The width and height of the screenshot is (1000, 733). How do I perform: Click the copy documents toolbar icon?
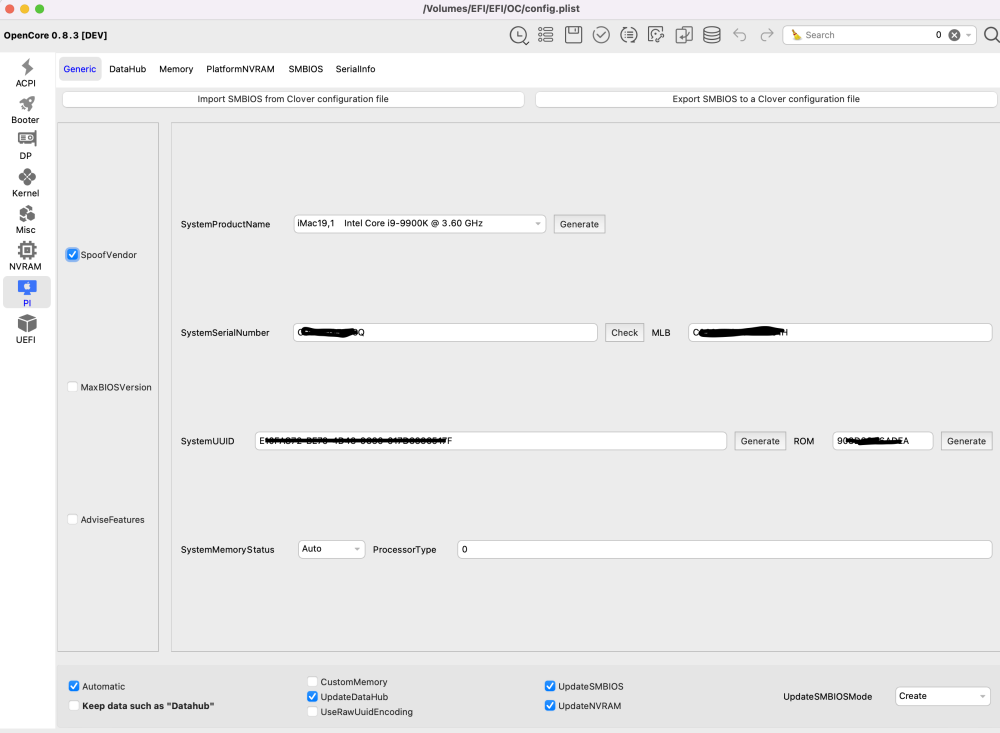[684, 35]
